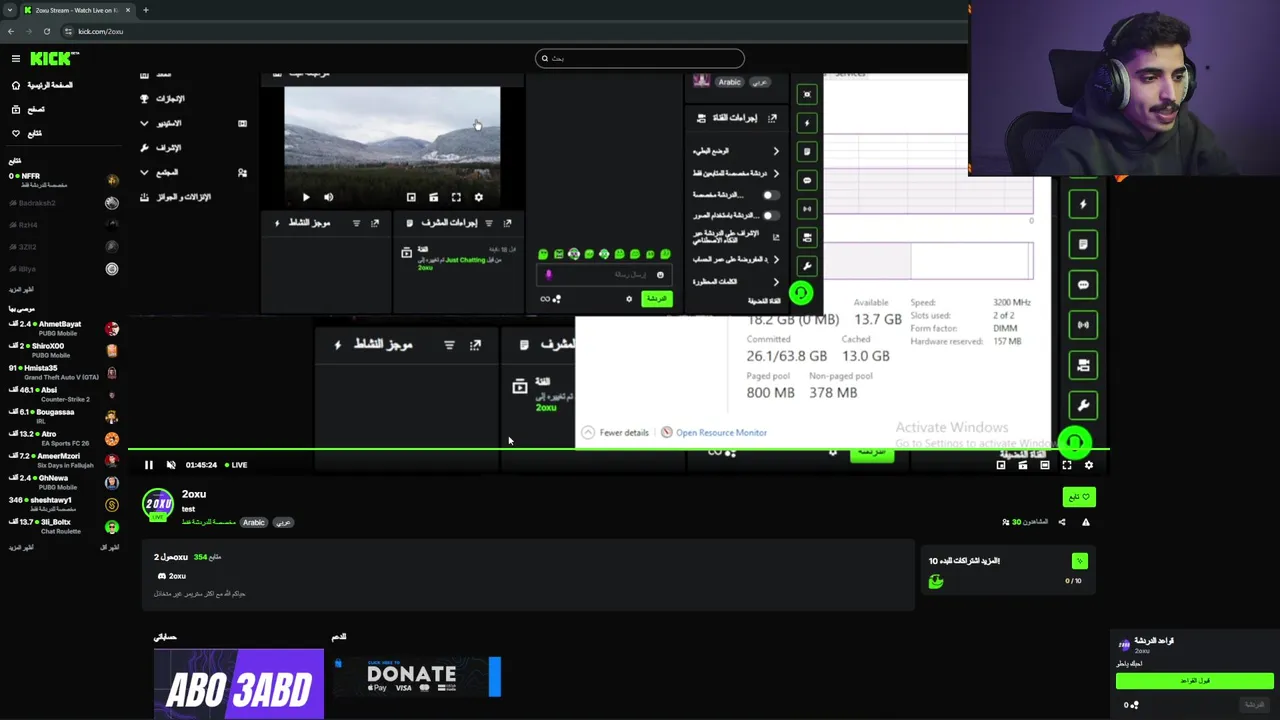Open AhmetBayat recommended PUBG Mobile channel

point(62,328)
